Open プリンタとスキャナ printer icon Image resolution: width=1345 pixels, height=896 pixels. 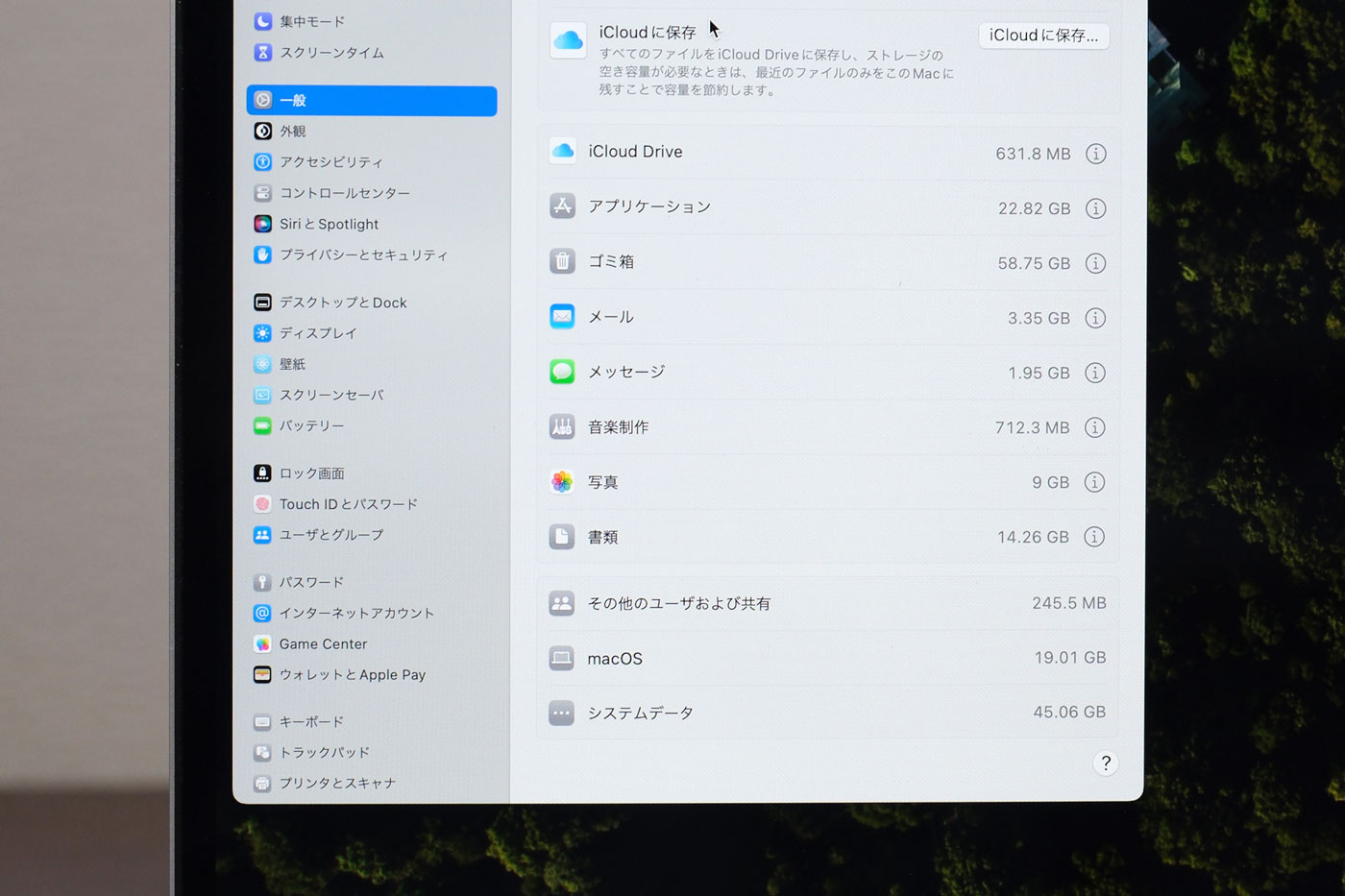coord(262,783)
